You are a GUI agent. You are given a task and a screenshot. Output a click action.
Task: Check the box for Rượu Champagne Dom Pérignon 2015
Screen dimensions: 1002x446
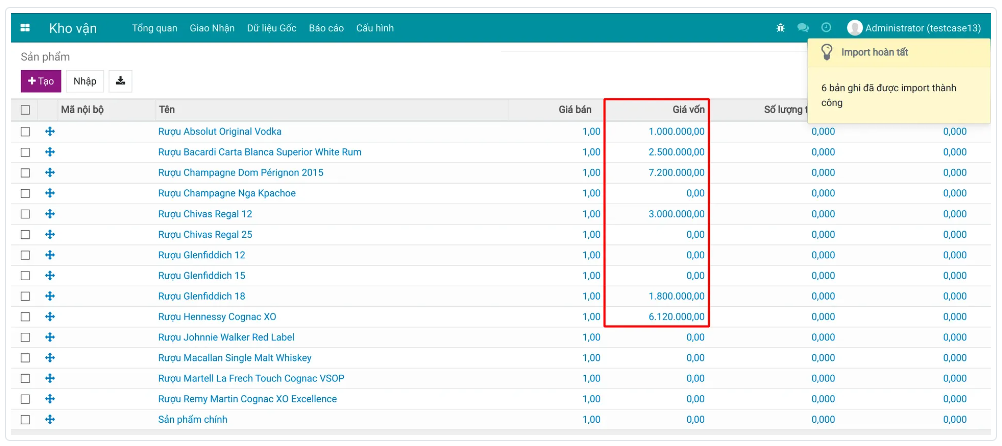[26, 173]
